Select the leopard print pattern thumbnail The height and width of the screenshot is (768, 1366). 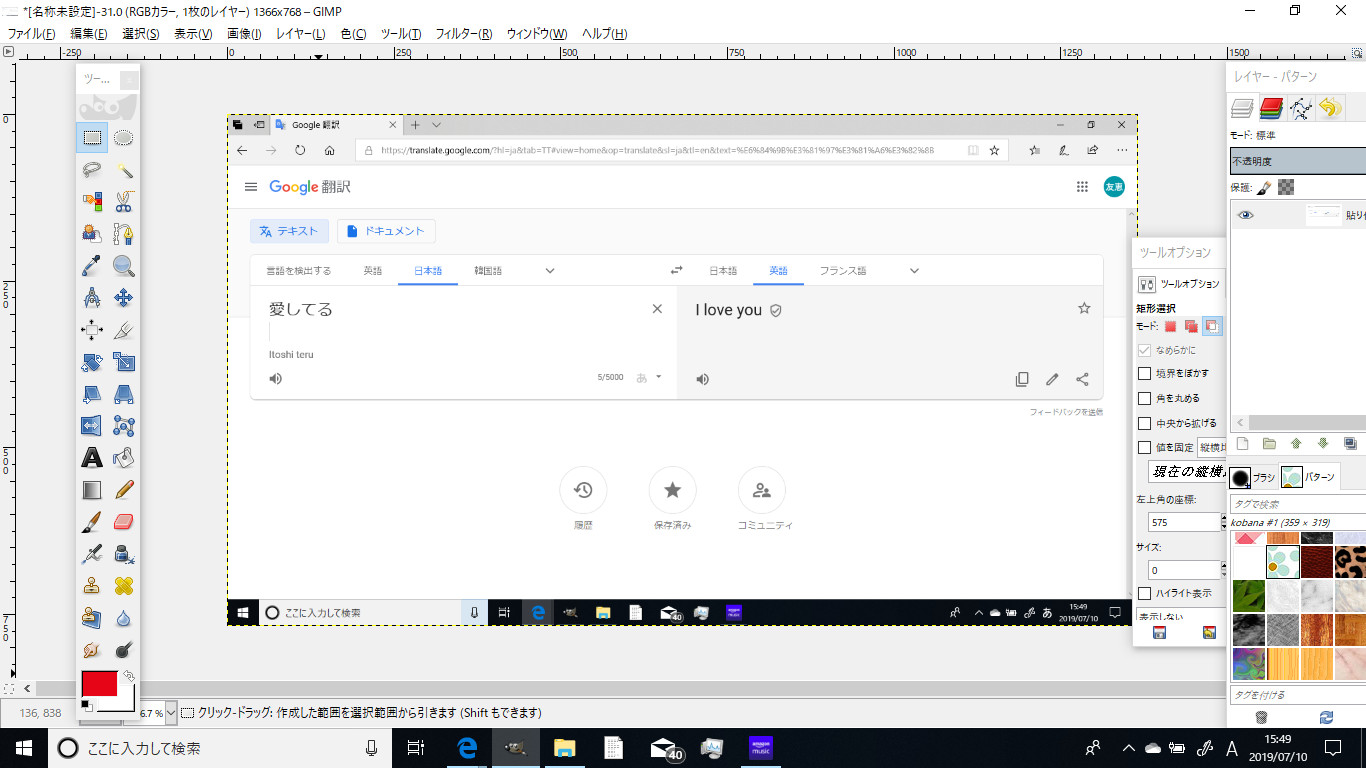[1350, 562]
